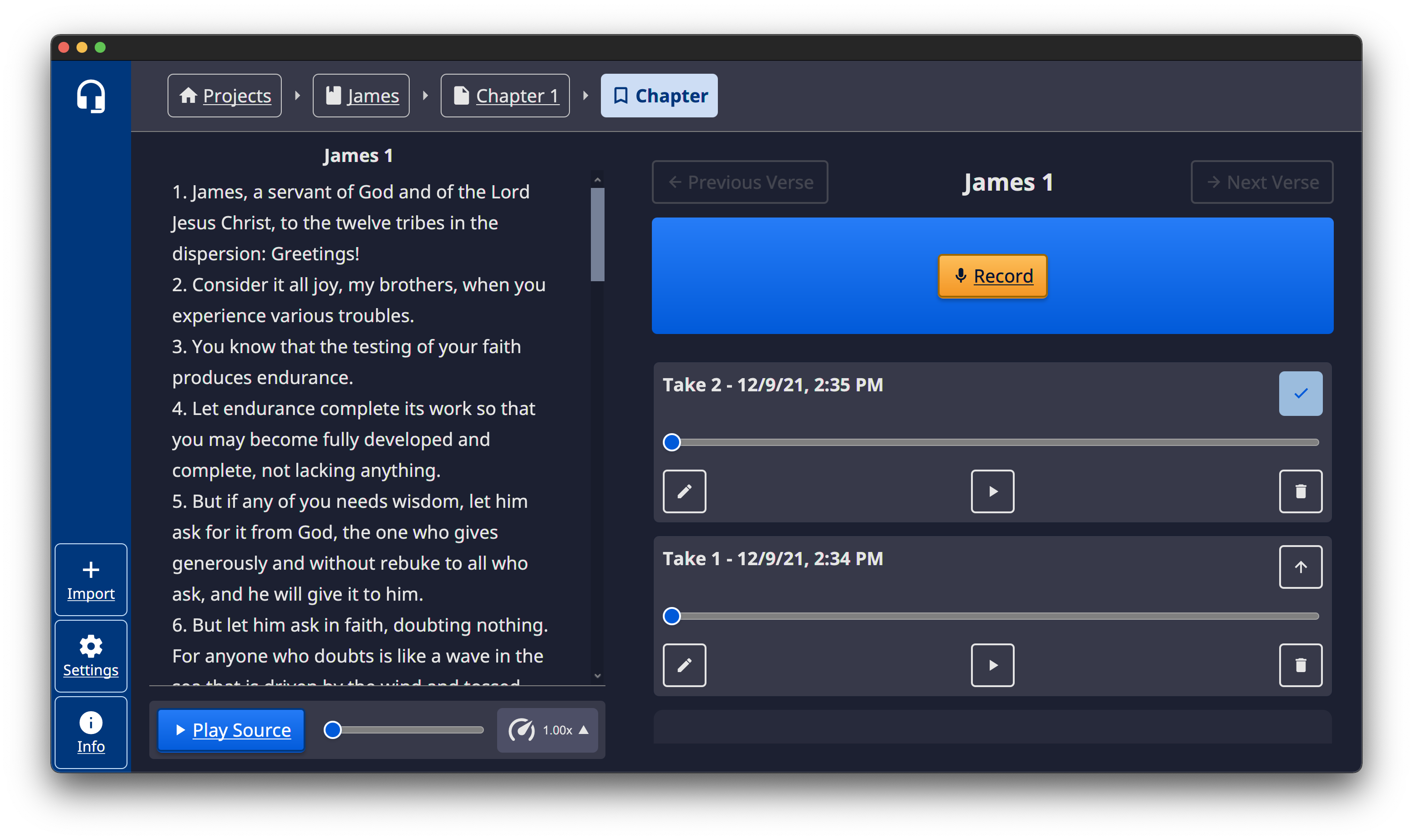Viewport: 1413px width, 840px height.
Task: Open the Info page
Action: (91, 733)
